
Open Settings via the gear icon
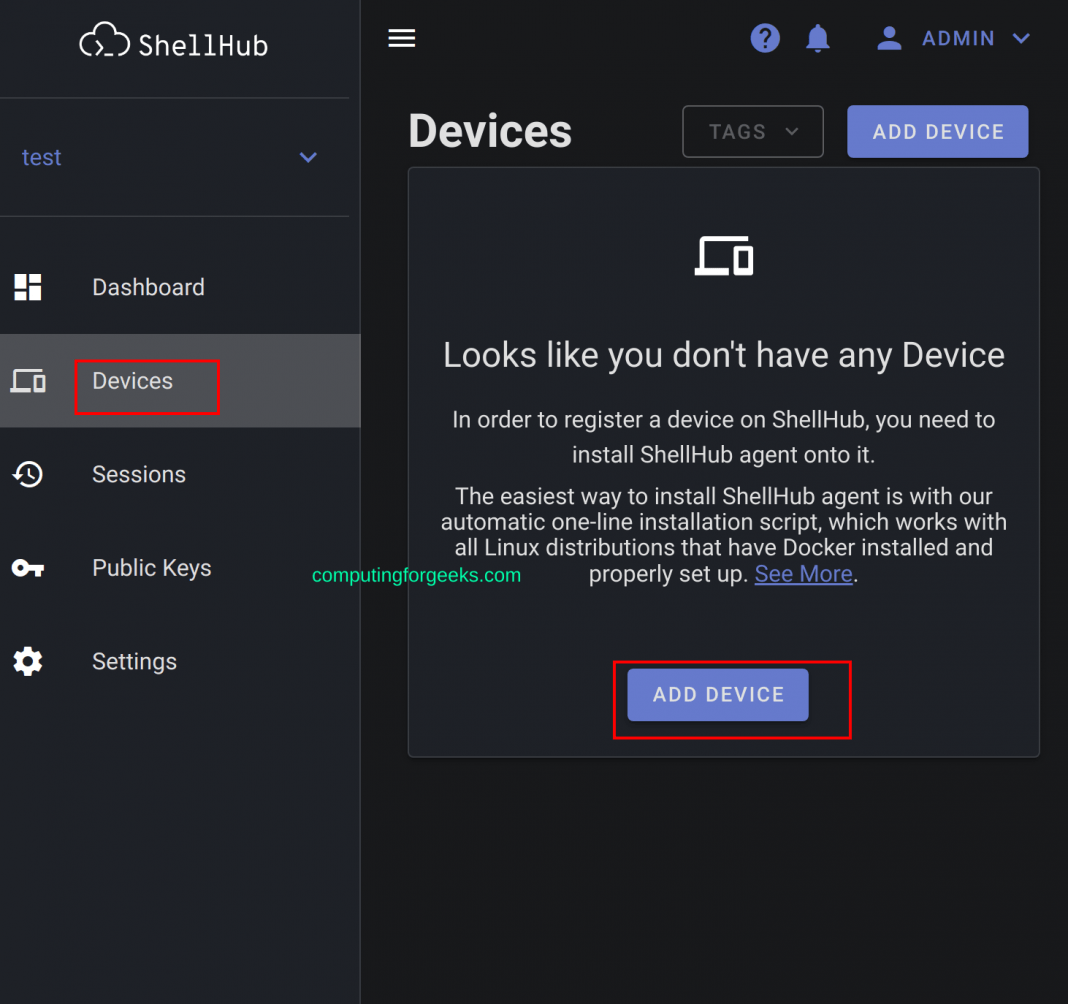(x=29, y=661)
